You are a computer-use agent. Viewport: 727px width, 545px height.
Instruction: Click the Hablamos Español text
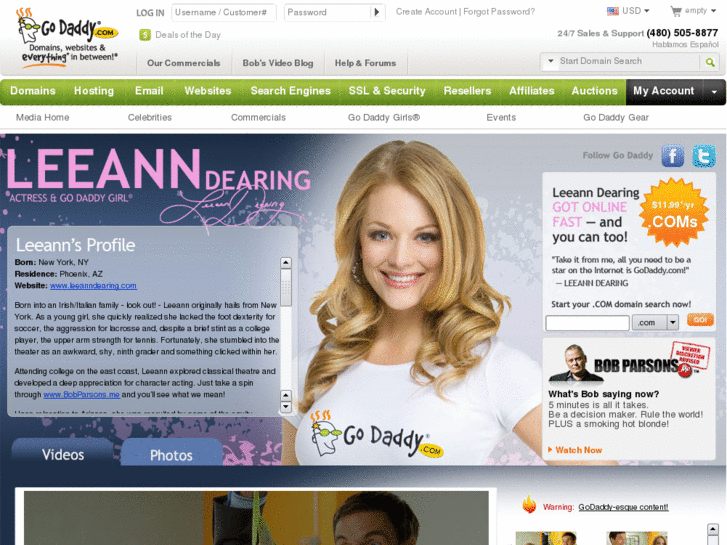pos(685,45)
